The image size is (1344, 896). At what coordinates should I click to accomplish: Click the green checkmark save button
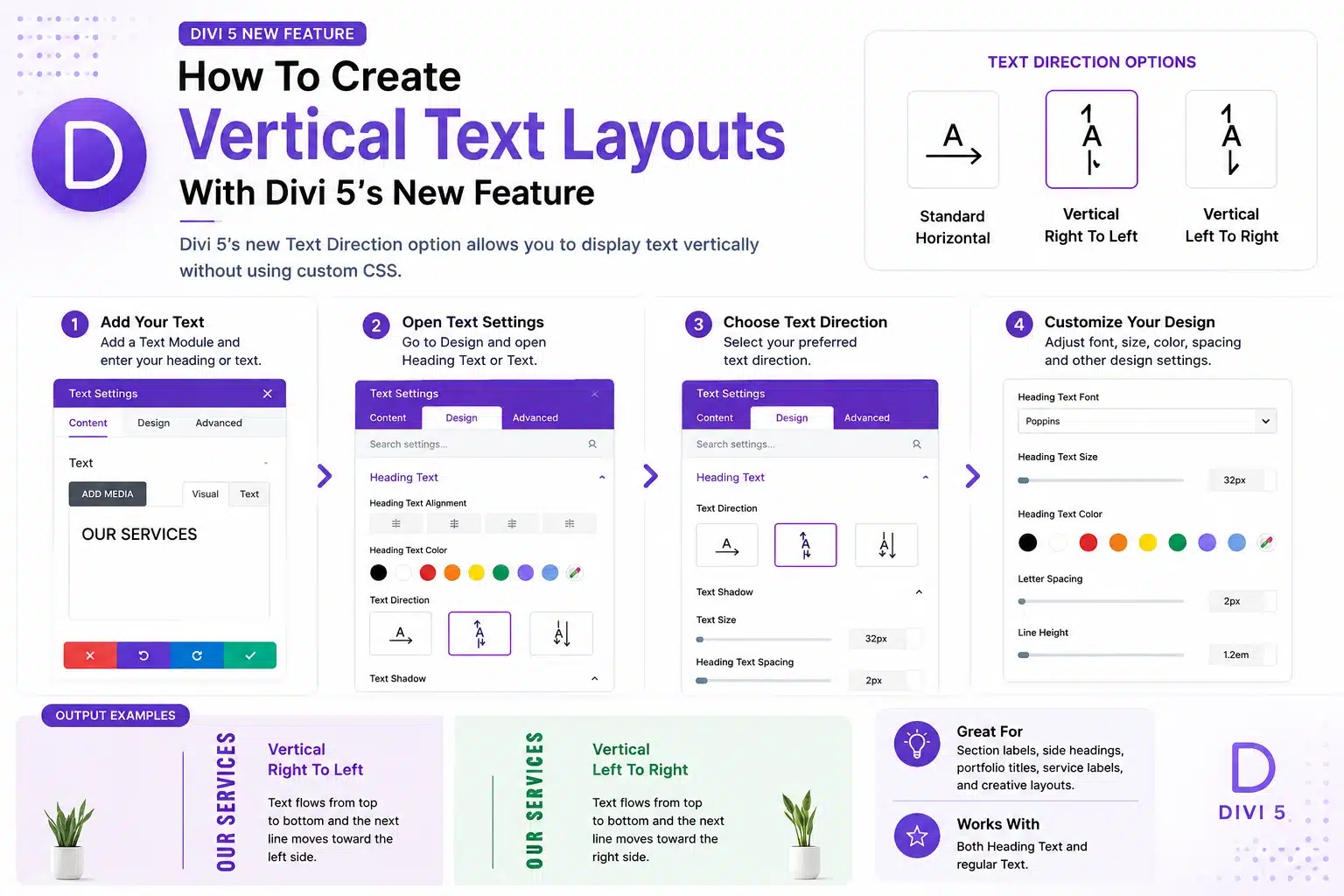[250, 655]
